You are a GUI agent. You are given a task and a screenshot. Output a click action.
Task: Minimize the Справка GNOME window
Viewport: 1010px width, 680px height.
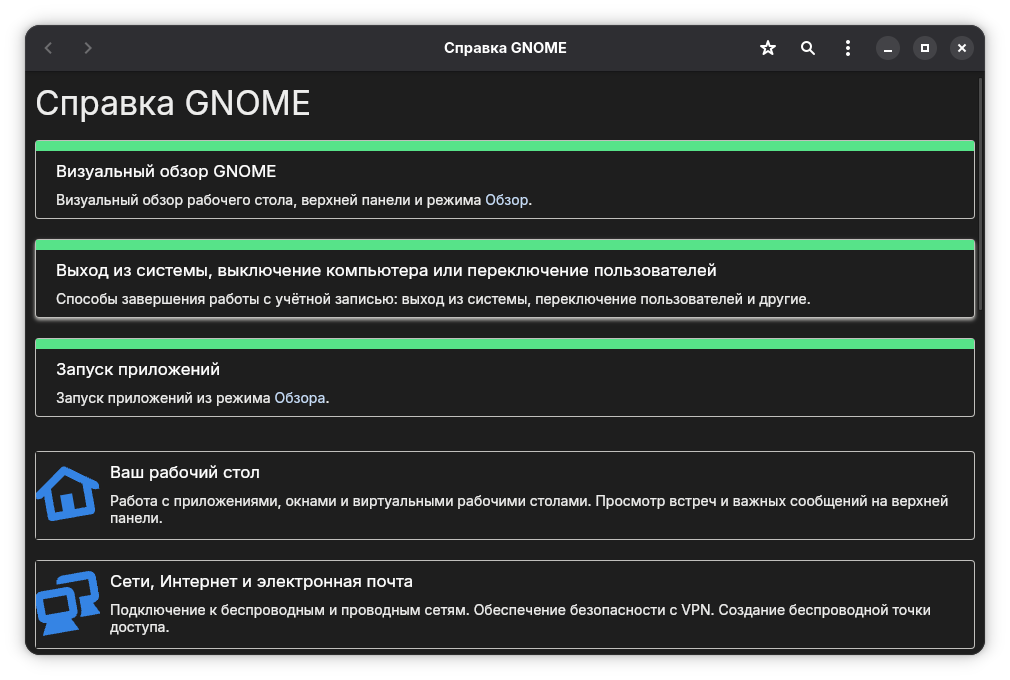pos(888,48)
